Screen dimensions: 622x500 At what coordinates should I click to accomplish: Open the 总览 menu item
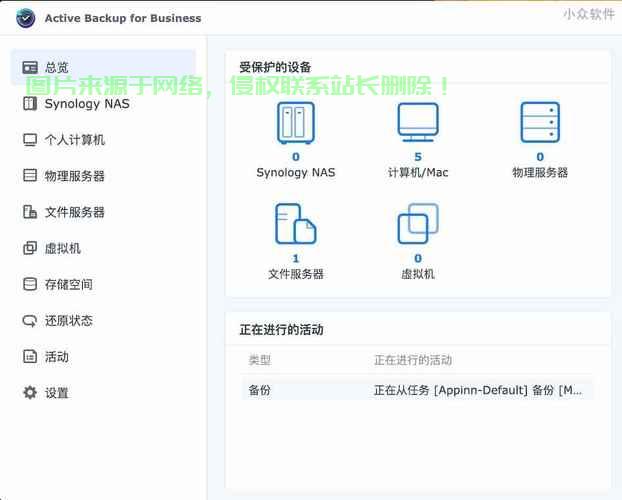103,67
